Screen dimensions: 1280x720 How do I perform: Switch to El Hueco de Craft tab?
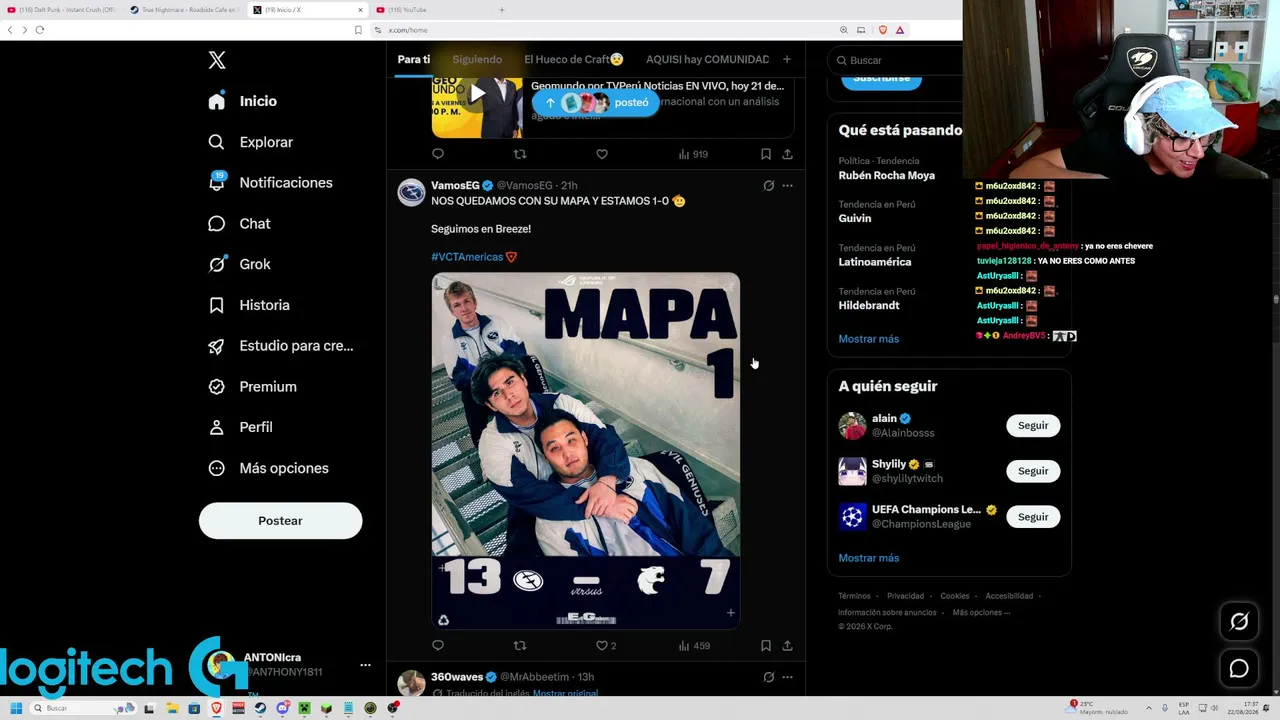(574, 60)
